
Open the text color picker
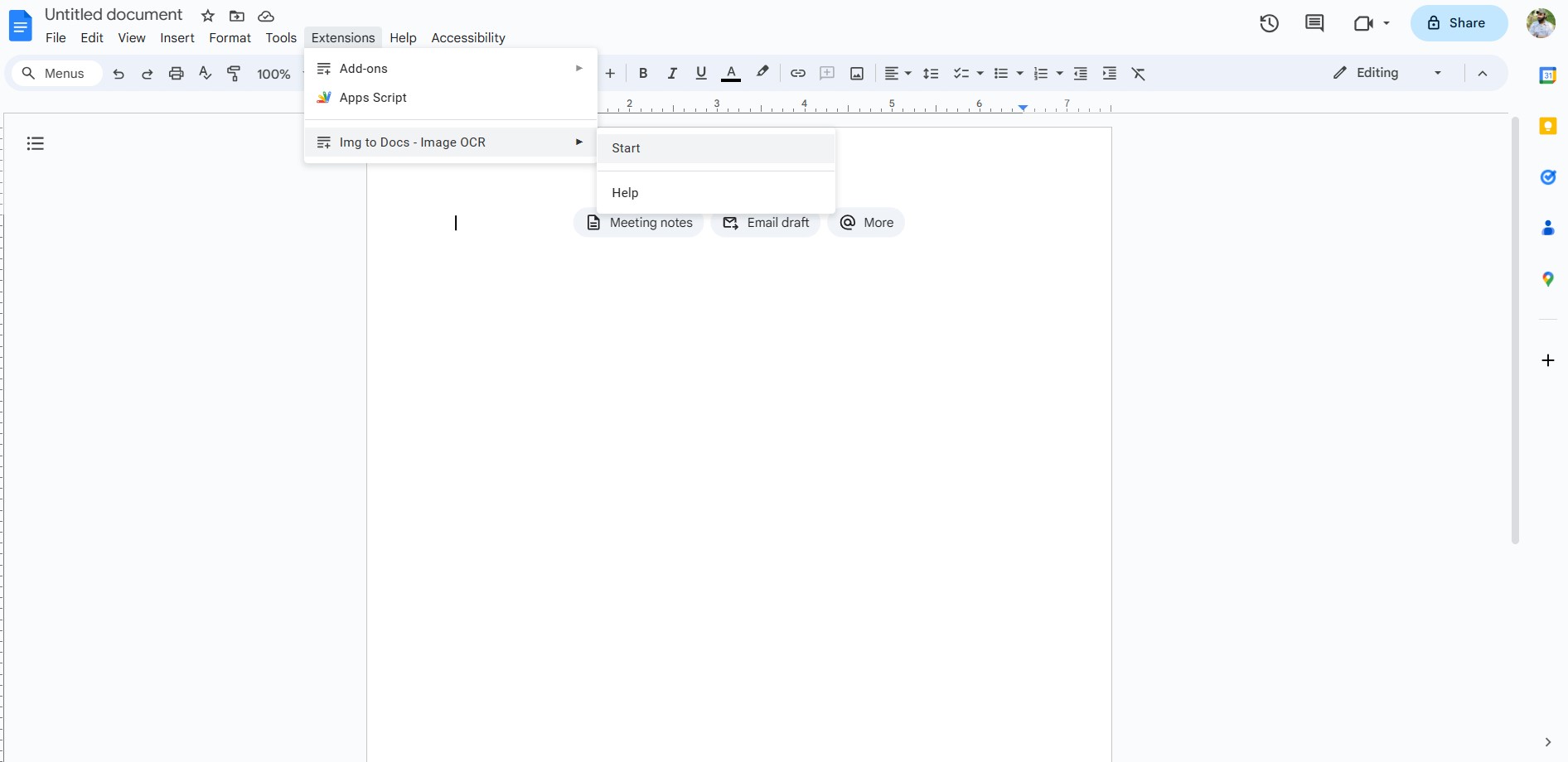click(x=730, y=73)
